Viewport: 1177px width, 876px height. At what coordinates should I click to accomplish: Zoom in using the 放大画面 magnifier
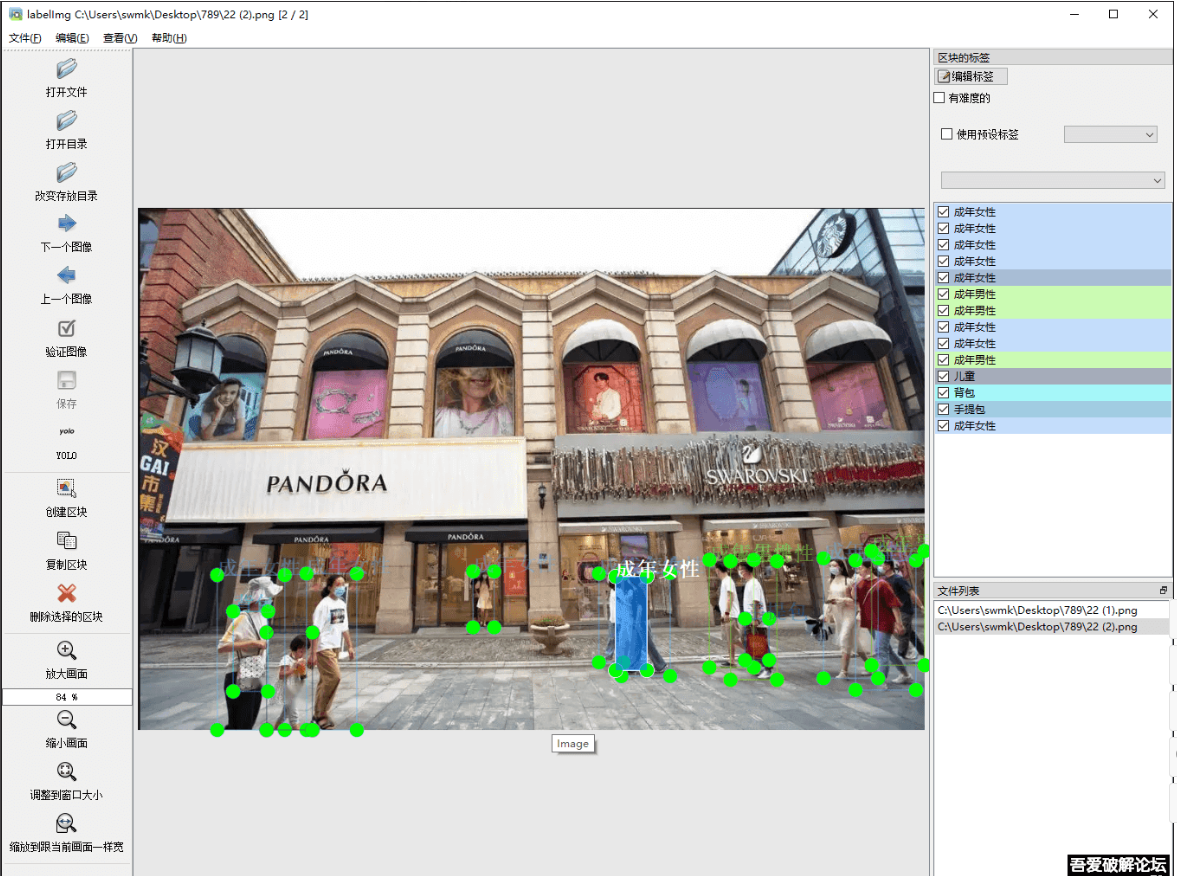pyautogui.click(x=66, y=650)
